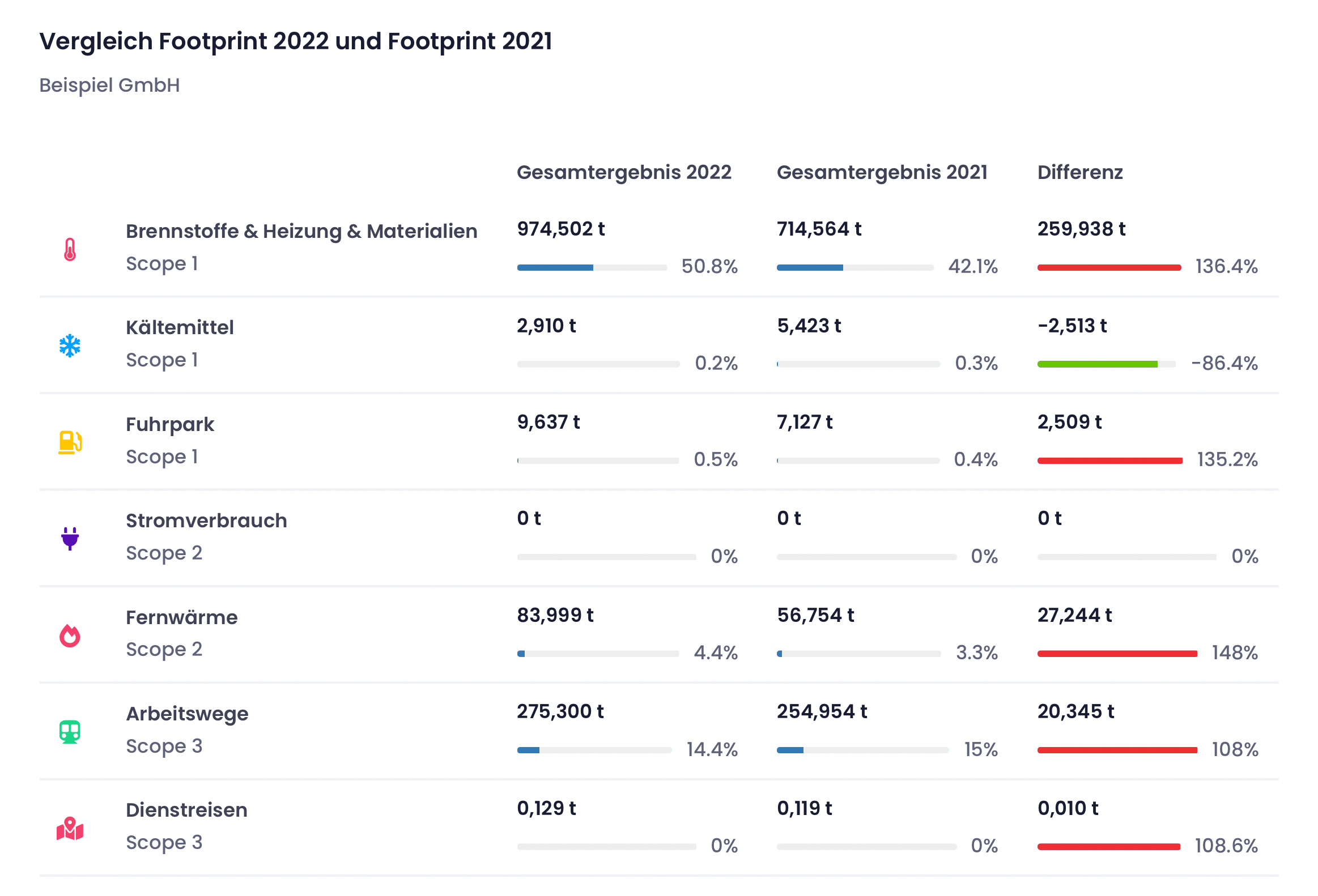Image resolution: width=1318 pixels, height=896 pixels.
Task: Click the Kältemittel row title
Action: coord(179,327)
